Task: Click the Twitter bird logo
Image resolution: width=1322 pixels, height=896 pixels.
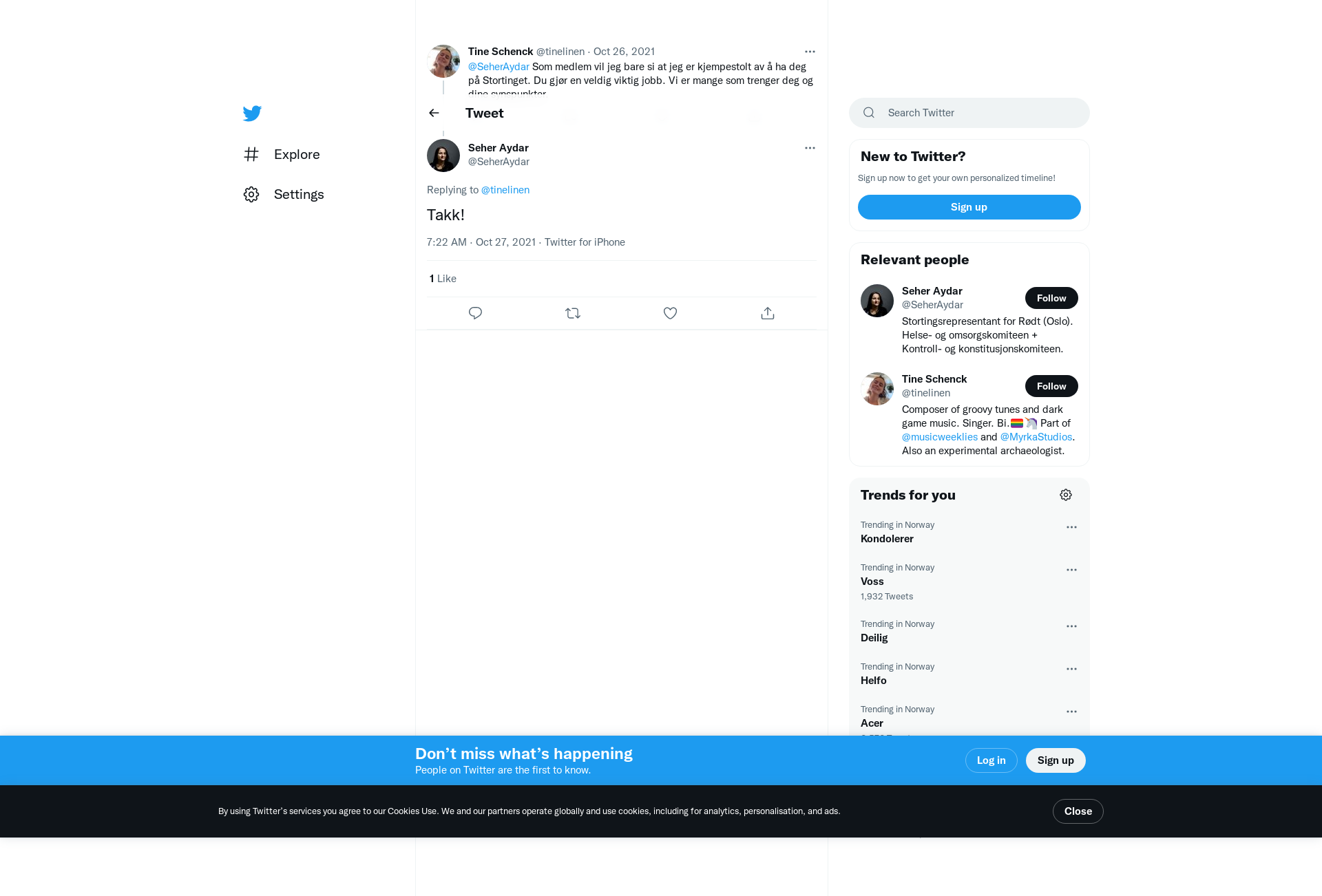Action: (x=252, y=113)
